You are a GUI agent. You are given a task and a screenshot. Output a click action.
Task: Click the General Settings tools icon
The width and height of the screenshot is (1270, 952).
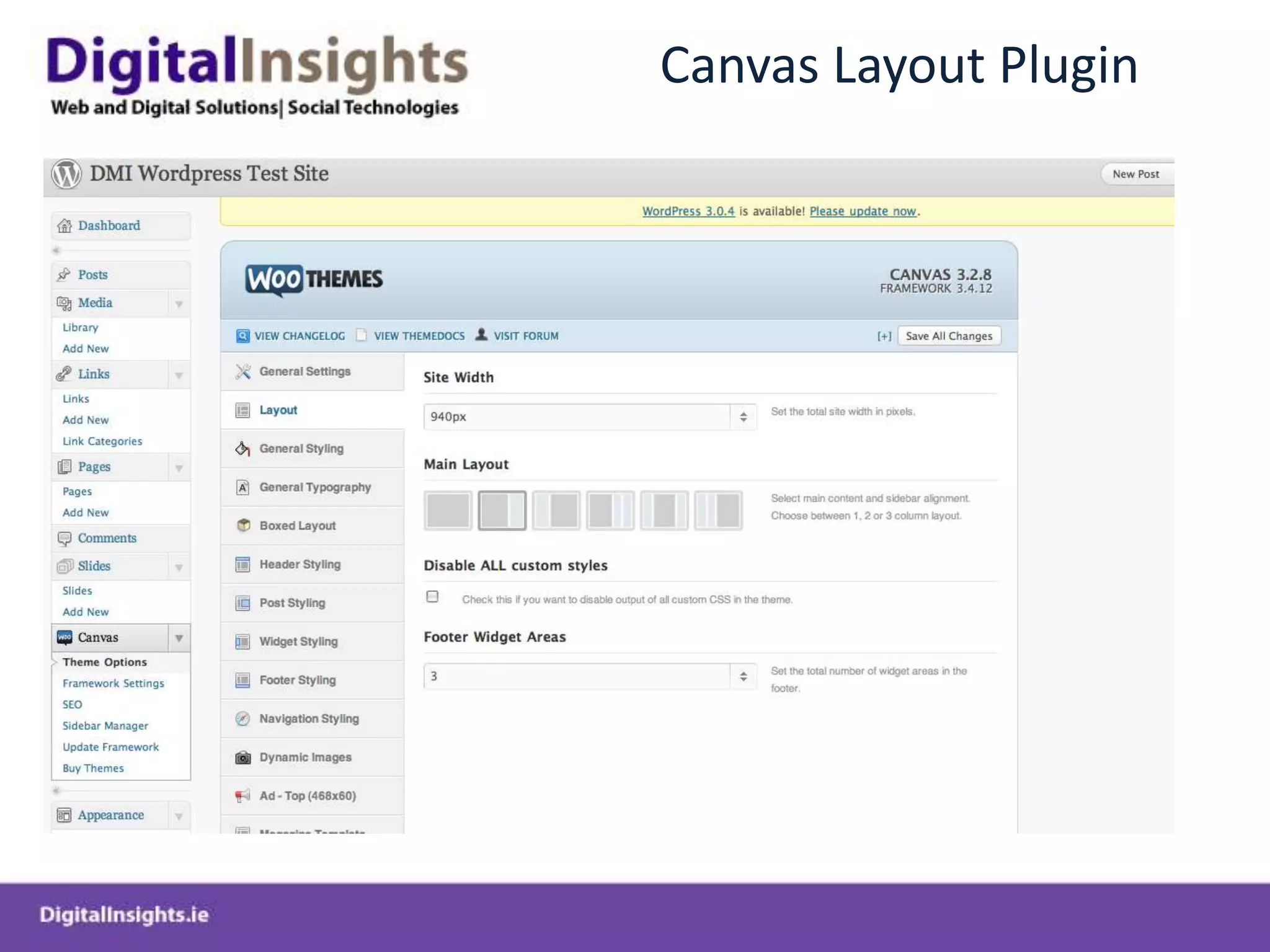click(243, 372)
